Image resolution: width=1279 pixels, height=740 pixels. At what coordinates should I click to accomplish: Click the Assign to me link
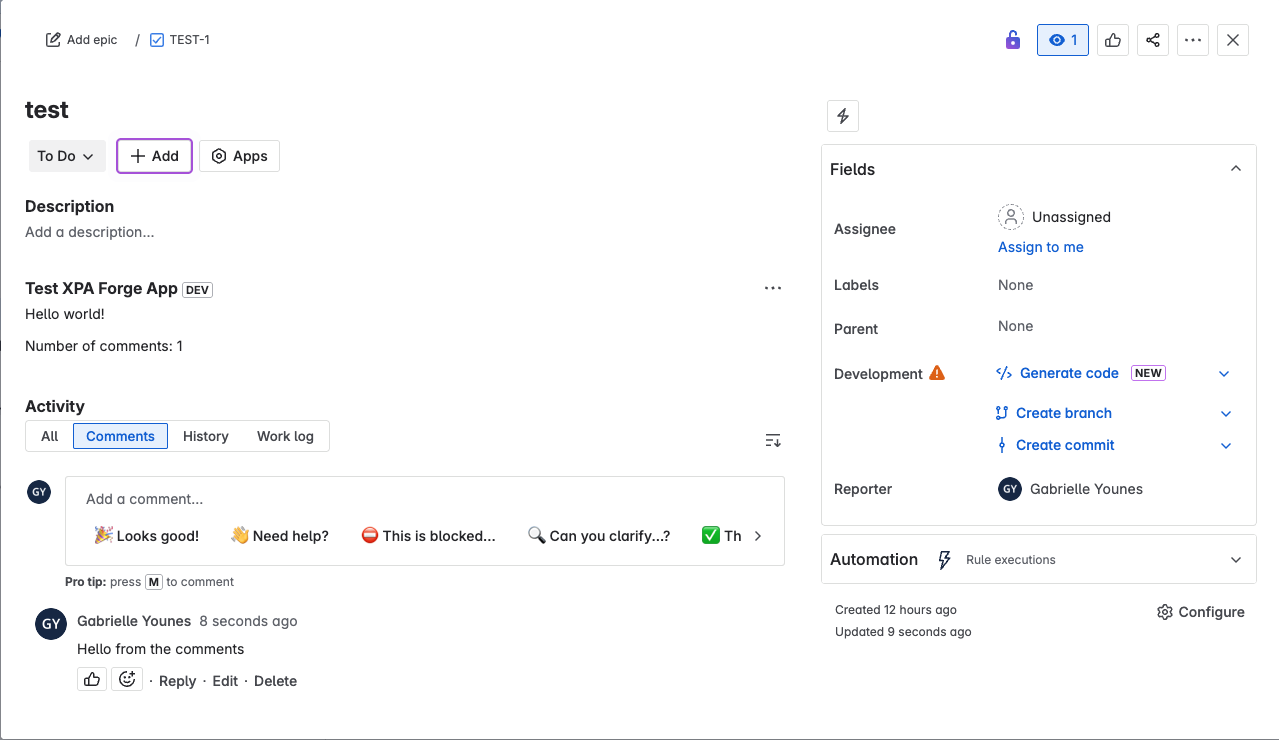coord(1040,247)
